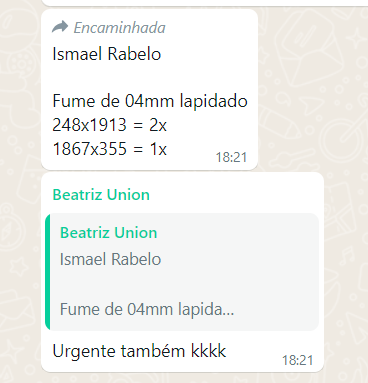Click quoted Beatriz Union name inside reply
Screen dimensions: 368x383
pyautogui.click(x=108, y=233)
